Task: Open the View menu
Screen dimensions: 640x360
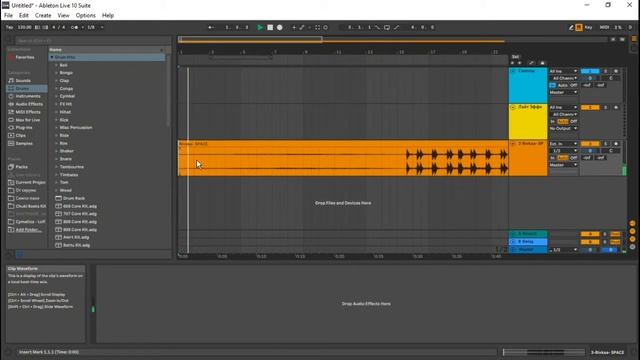Action: pos(63,16)
